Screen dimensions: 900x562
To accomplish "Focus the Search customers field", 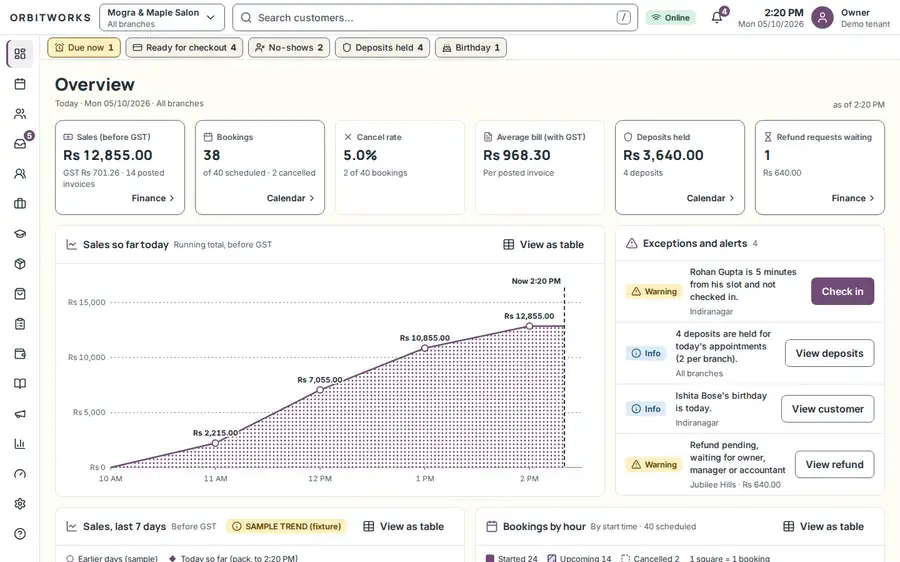I will point(435,18).
